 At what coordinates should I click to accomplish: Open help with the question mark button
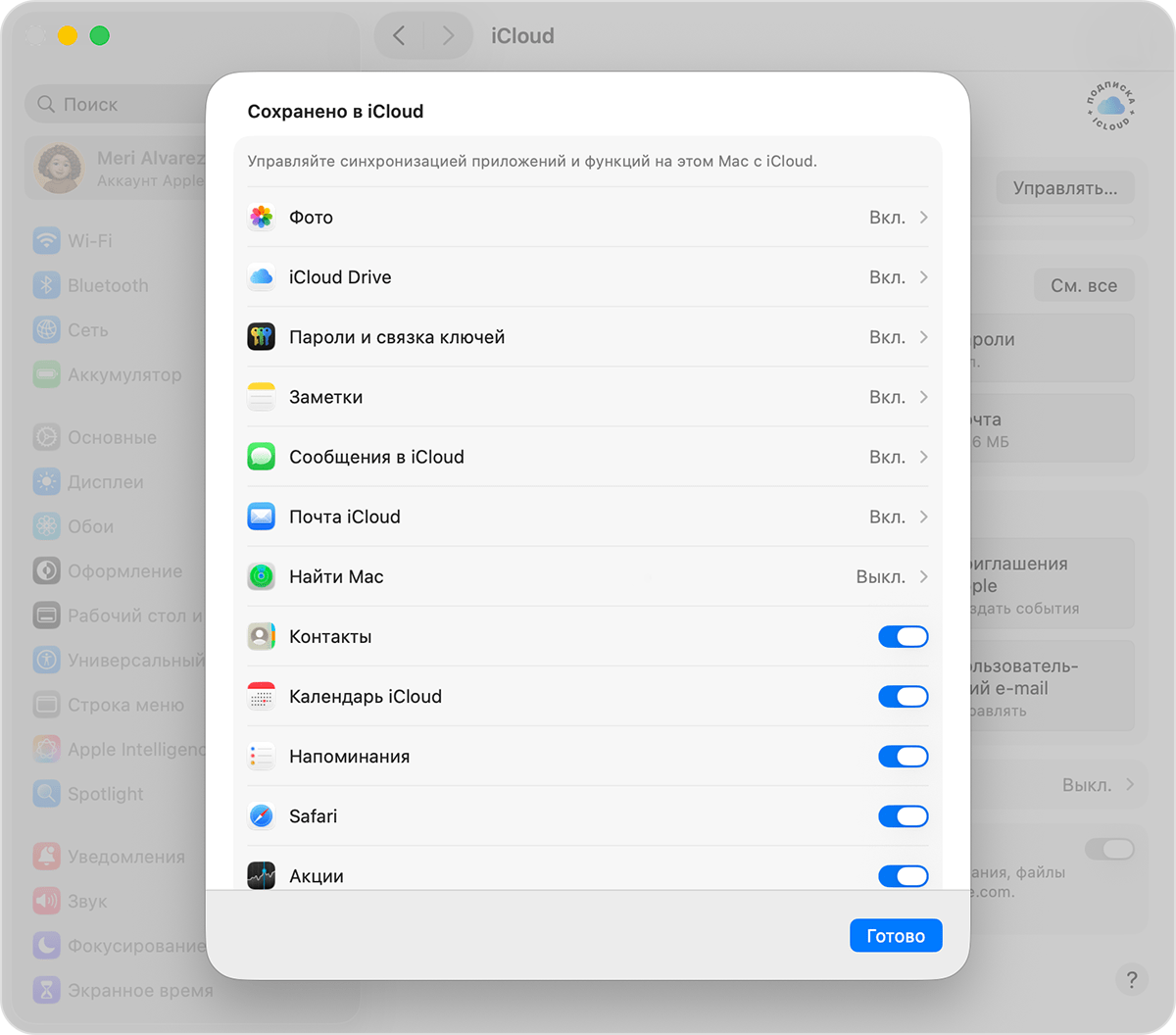pos(1131,979)
